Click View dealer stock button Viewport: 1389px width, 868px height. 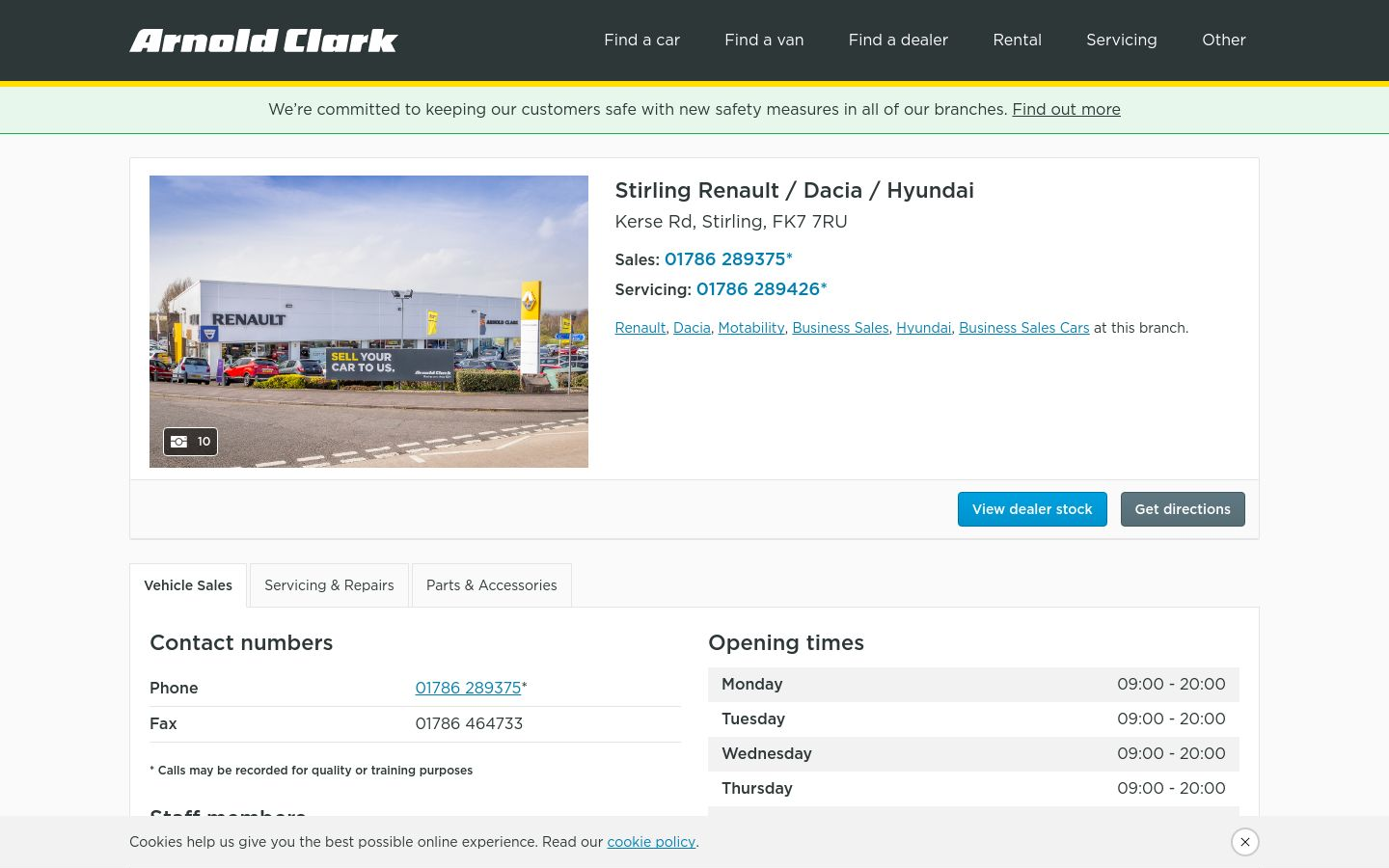coord(1032,509)
